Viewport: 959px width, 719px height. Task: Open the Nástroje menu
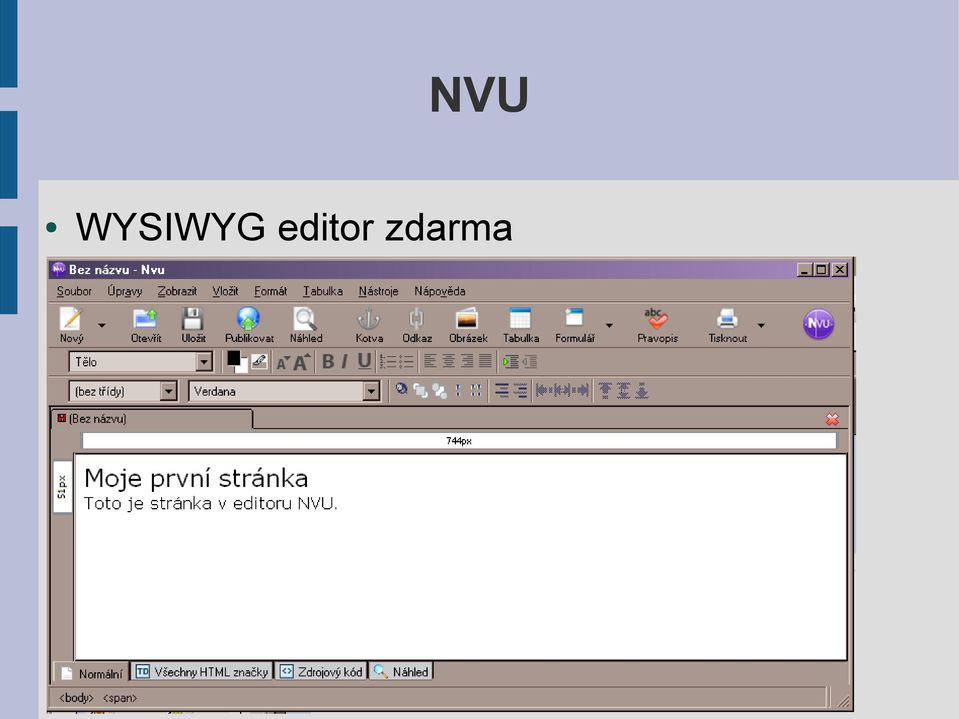point(378,292)
